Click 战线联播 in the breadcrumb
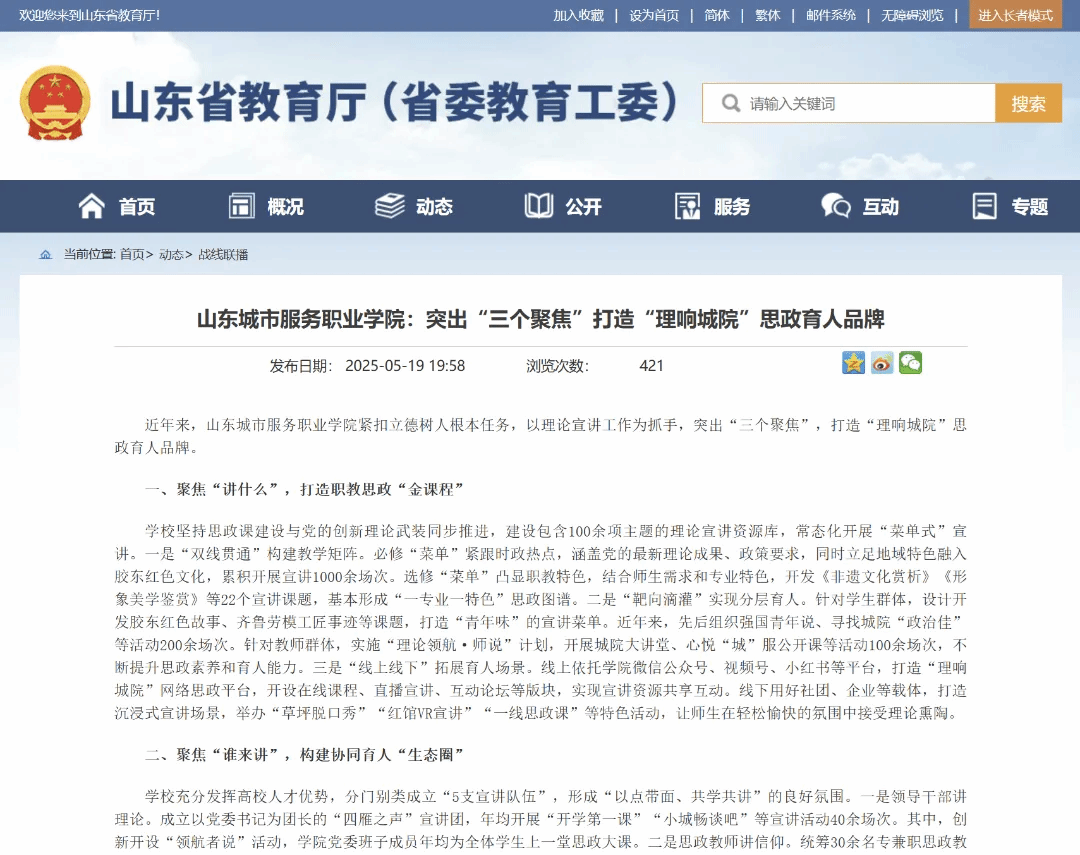Viewport: 1080px width, 855px height. click(x=223, y=255)
